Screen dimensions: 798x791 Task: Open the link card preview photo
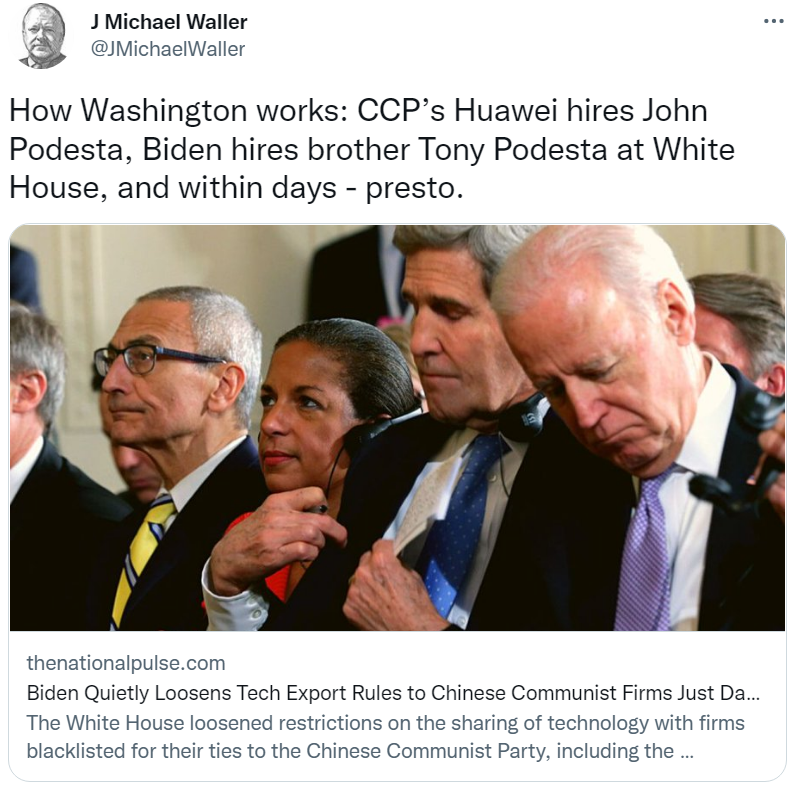click(x=397, y=428)
